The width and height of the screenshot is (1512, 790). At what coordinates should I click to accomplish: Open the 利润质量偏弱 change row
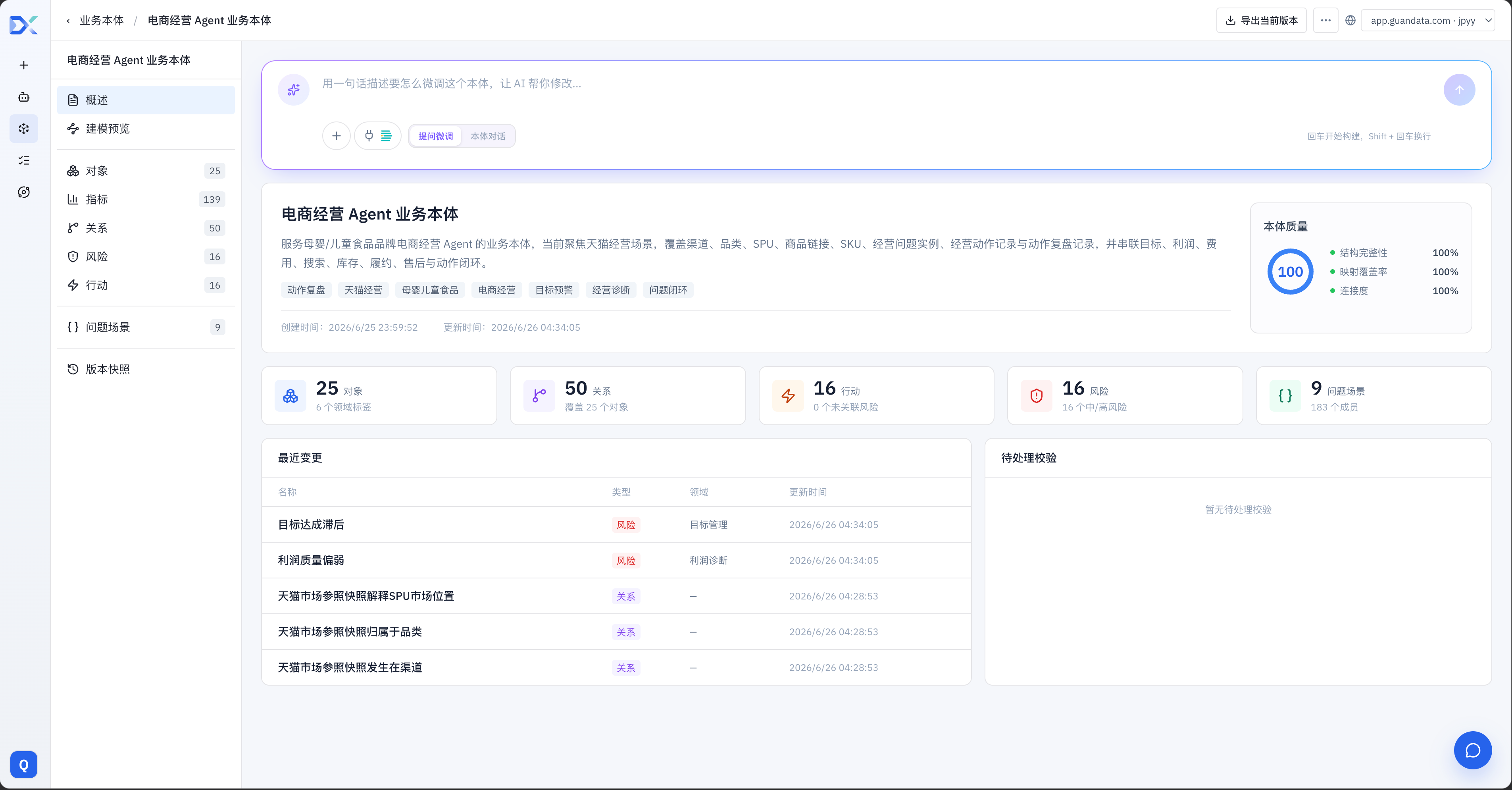tap(616, 560)
